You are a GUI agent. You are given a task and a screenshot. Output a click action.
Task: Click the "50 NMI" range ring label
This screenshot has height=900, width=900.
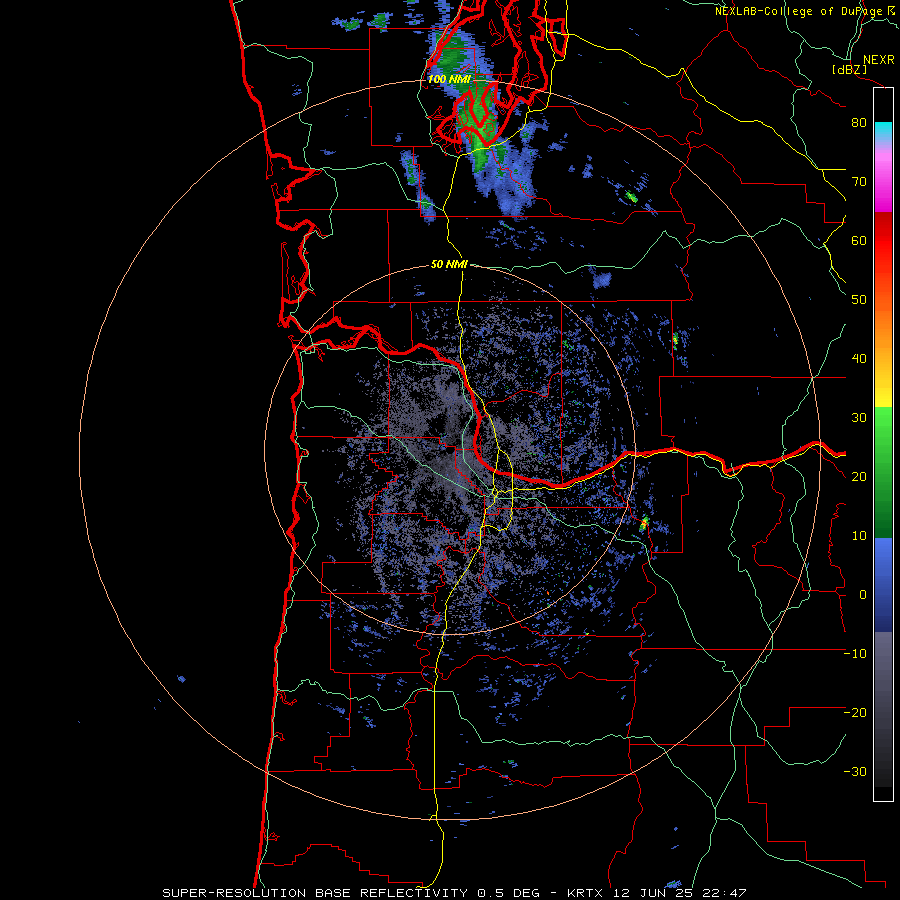point(449,265)
